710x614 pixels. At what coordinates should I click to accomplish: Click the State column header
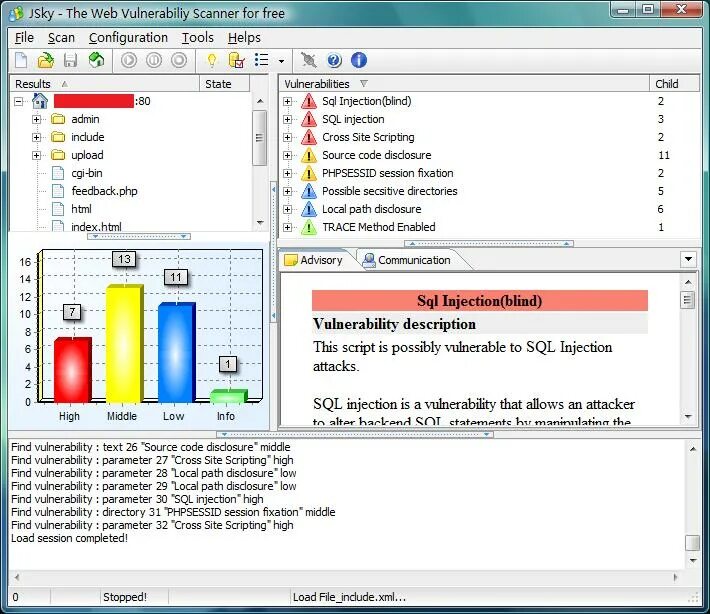point(224,84)
